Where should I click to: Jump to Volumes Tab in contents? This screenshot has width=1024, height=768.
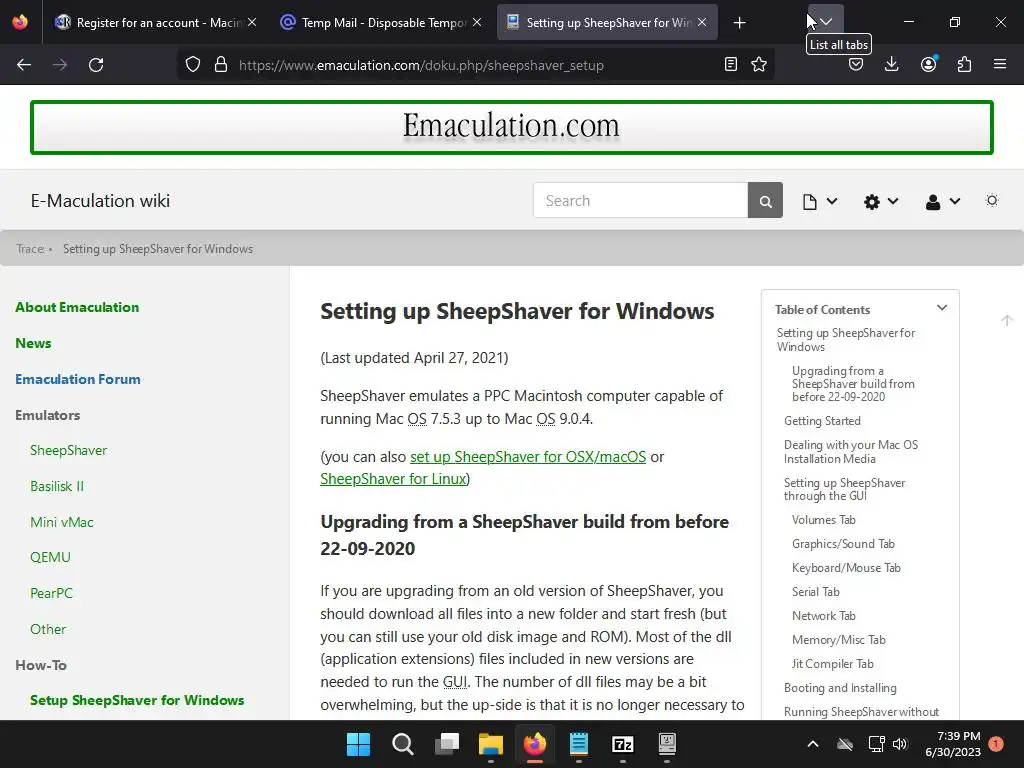pyautogui.click(x=824, y=520)
